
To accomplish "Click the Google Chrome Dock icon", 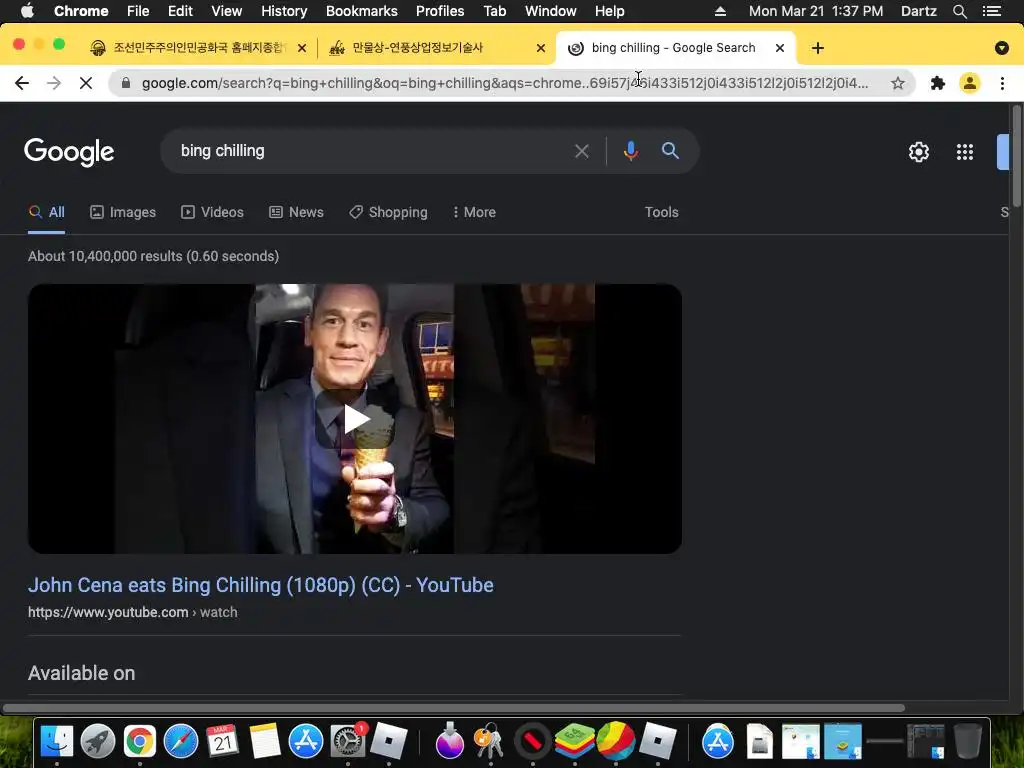I will click(x=140, y=741).
